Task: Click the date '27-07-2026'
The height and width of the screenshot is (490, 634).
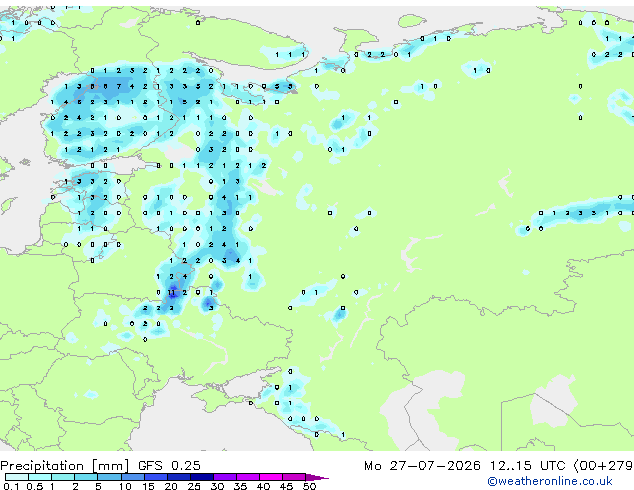Action: coord(435,466)
